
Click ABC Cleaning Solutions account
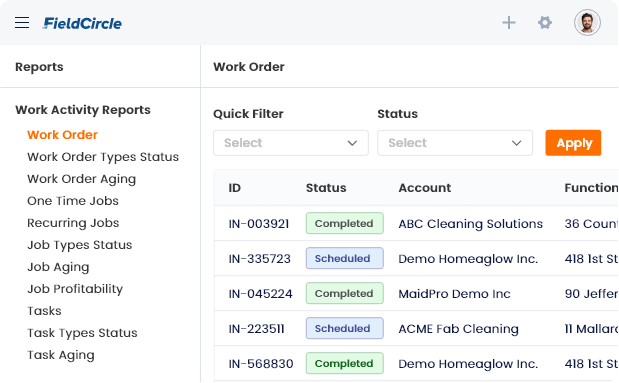click(x=471, y=224)
